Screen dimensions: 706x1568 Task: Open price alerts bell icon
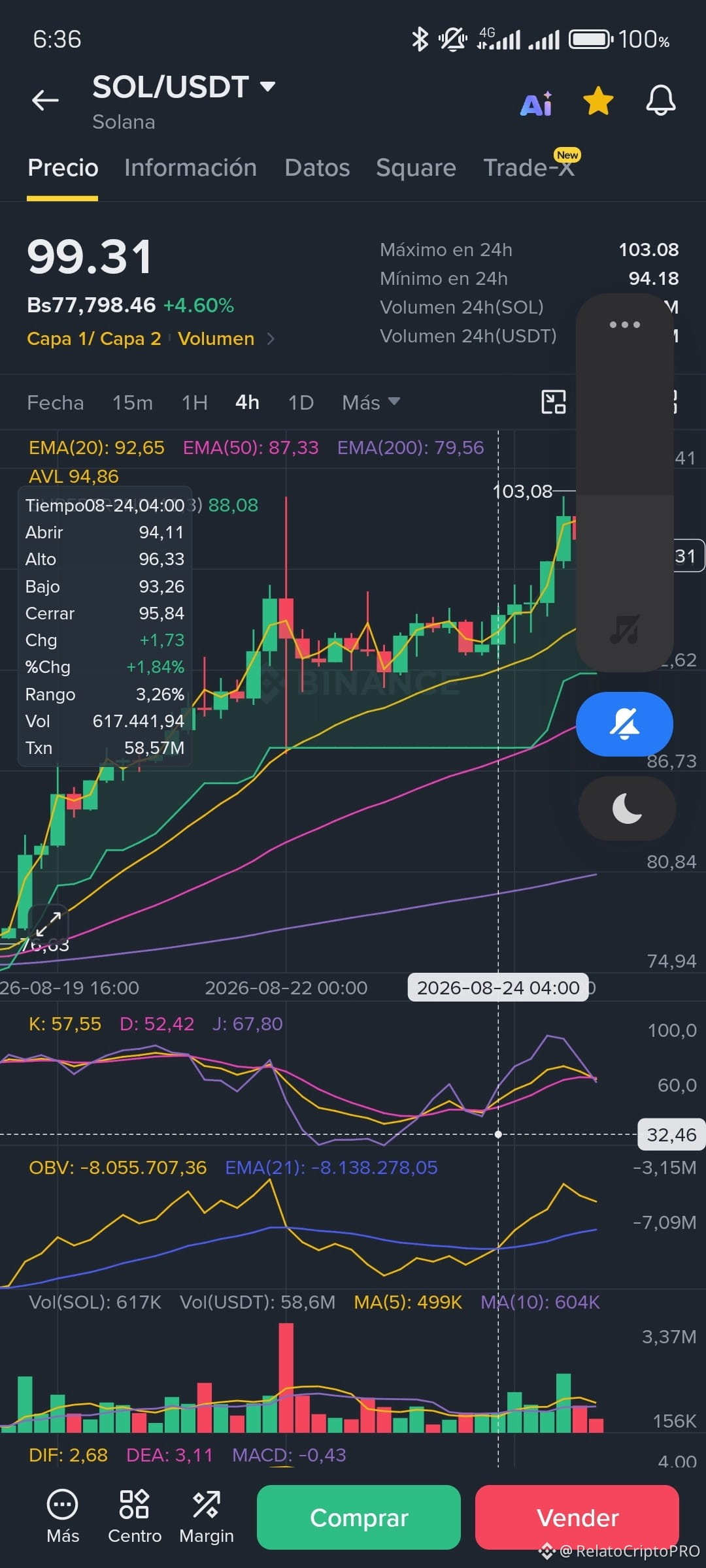660,101
